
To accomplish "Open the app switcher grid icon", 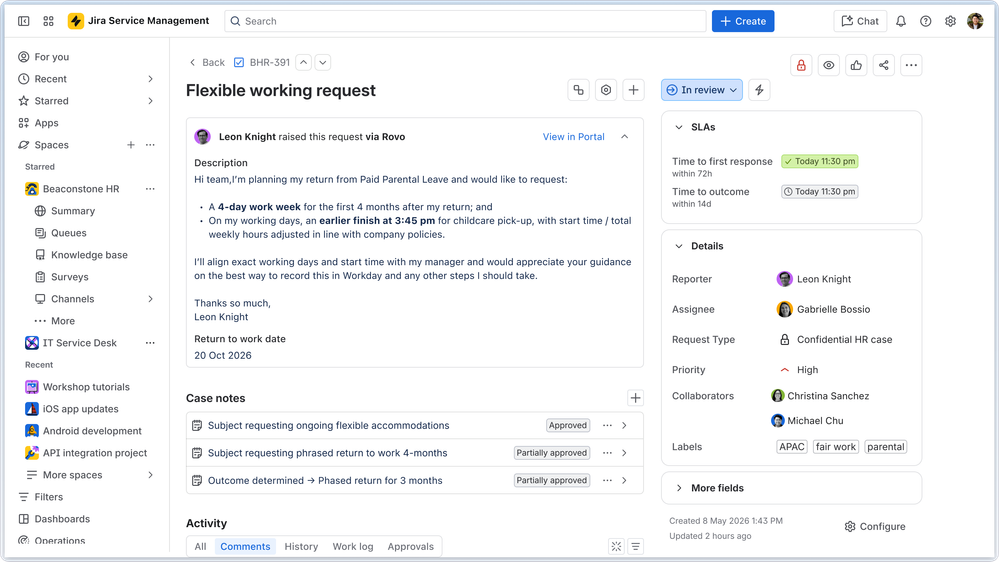I will pos(48,21).
